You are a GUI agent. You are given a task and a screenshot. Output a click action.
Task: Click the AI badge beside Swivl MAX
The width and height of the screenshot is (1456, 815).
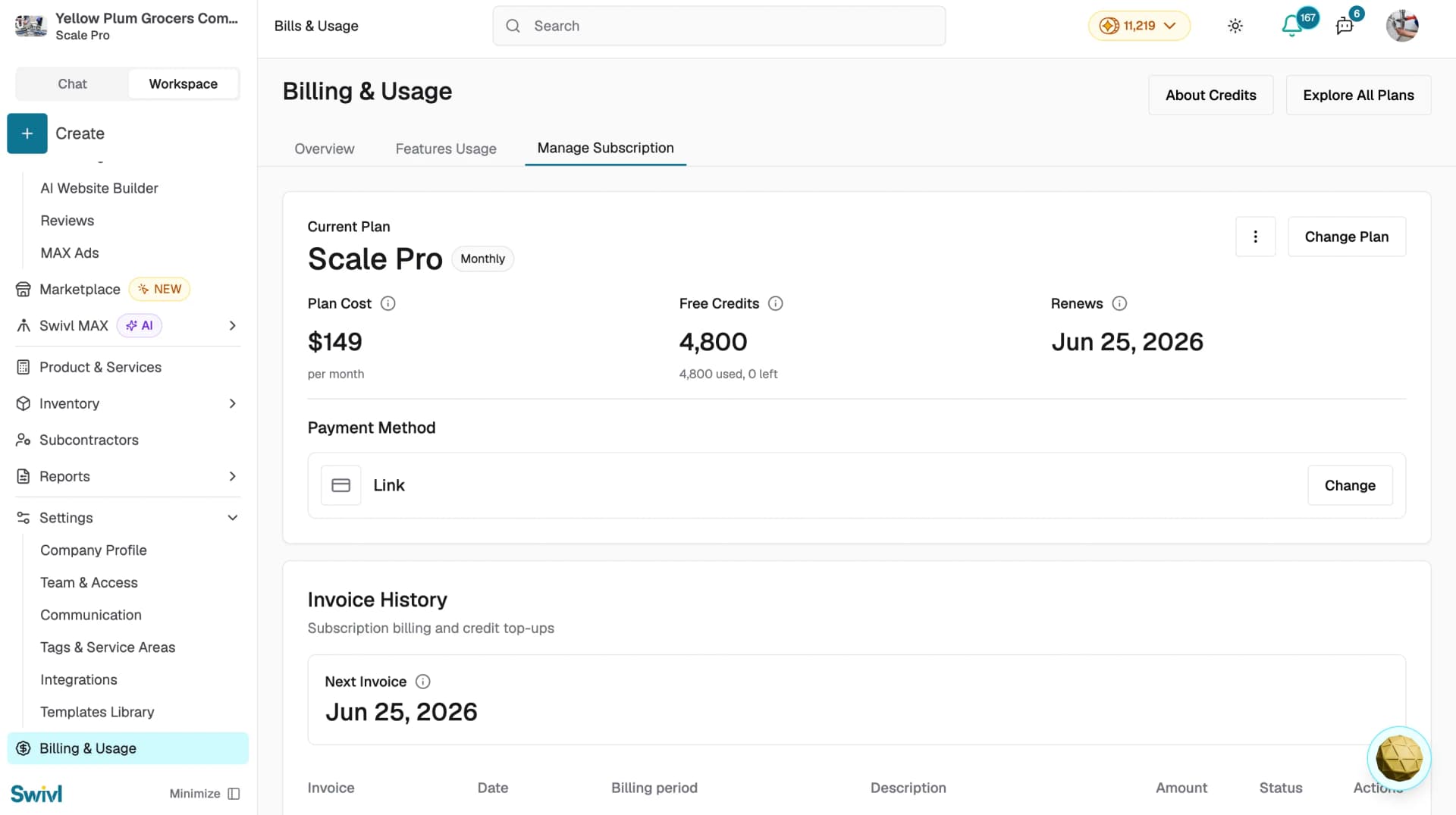(x=140, y=325)
